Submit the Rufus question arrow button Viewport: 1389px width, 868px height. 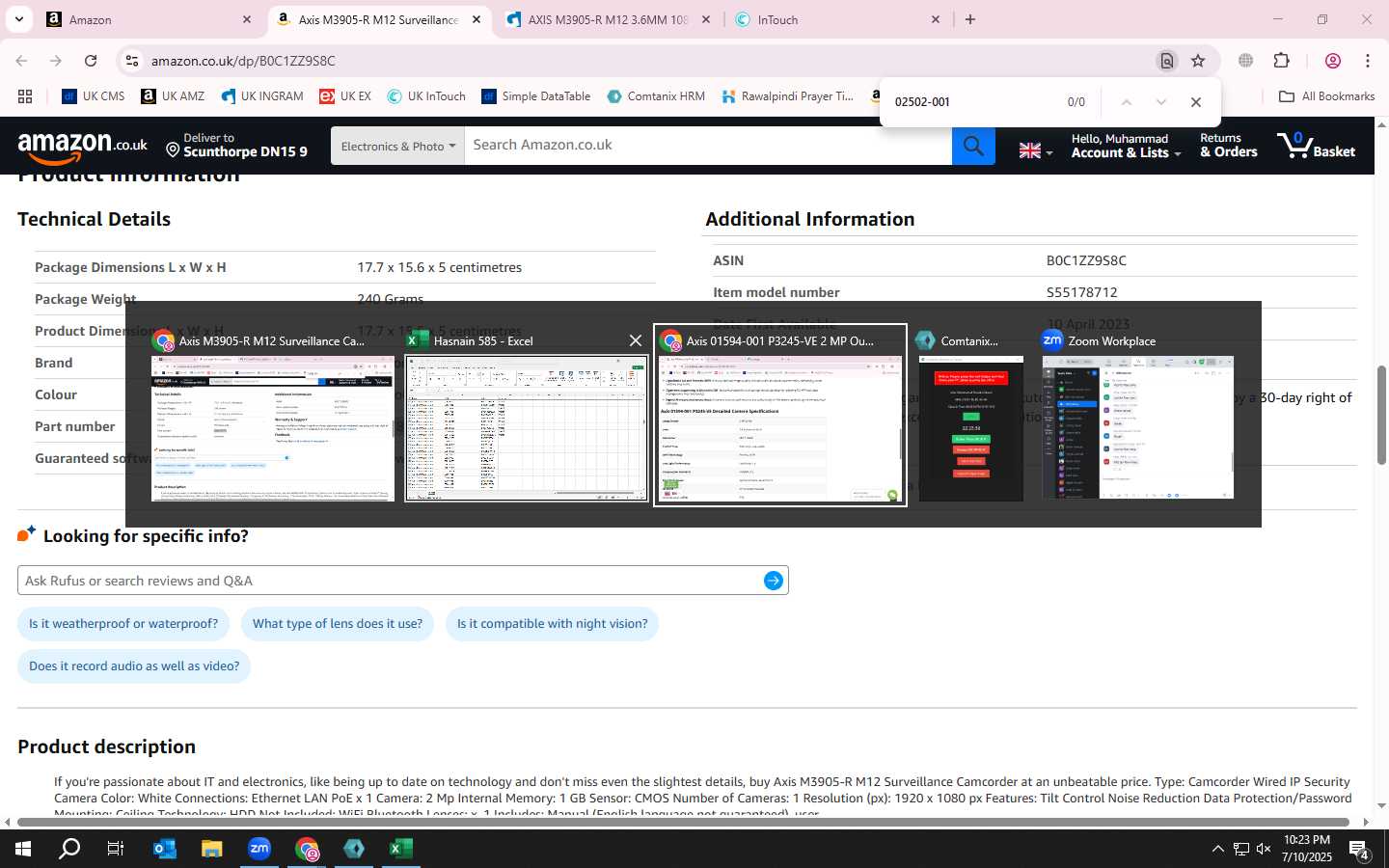click(x=773, y=581)
